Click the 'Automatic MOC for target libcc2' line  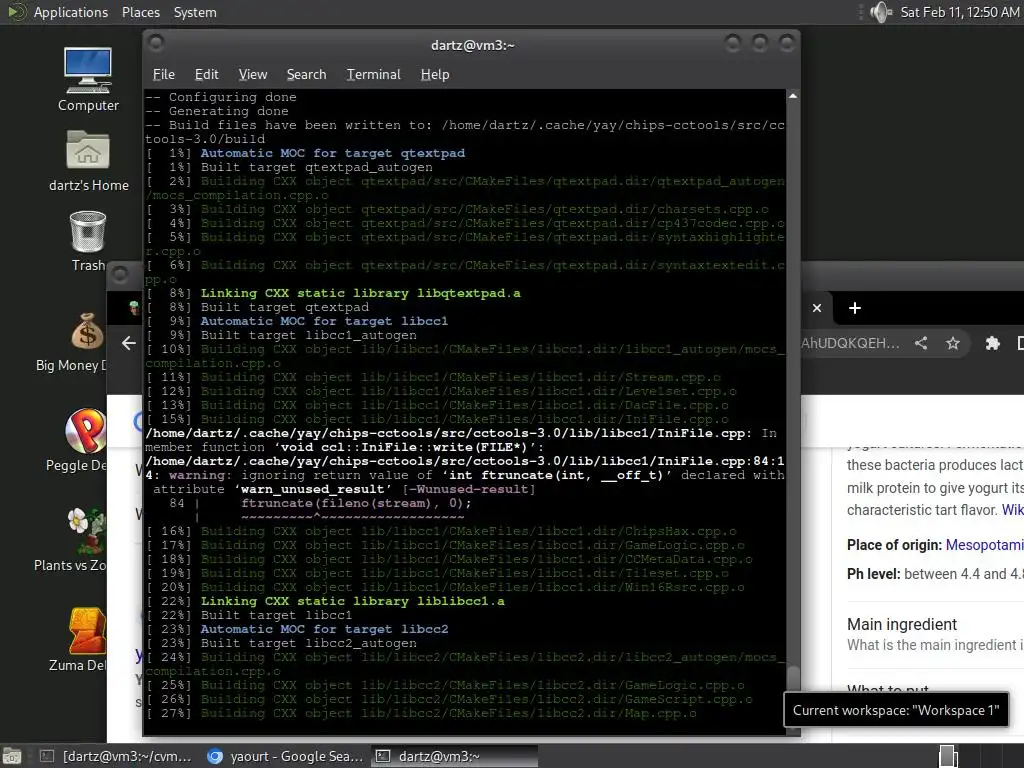pos(325,629)
